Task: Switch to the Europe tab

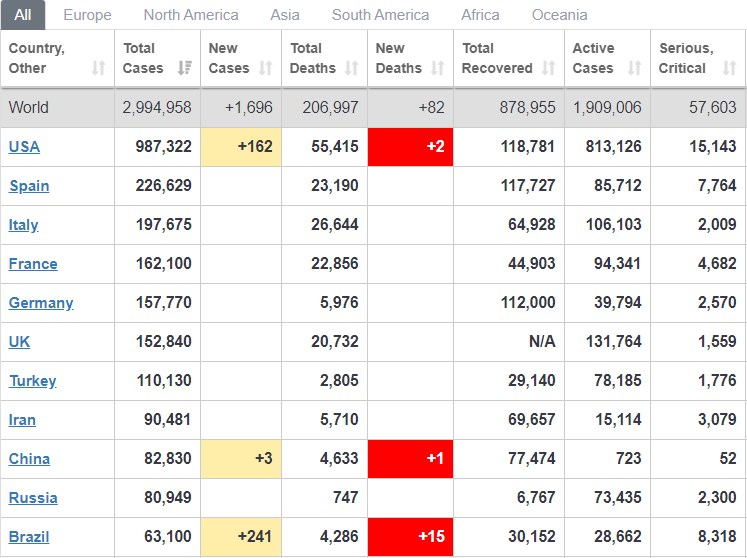Action: (87, 15)
